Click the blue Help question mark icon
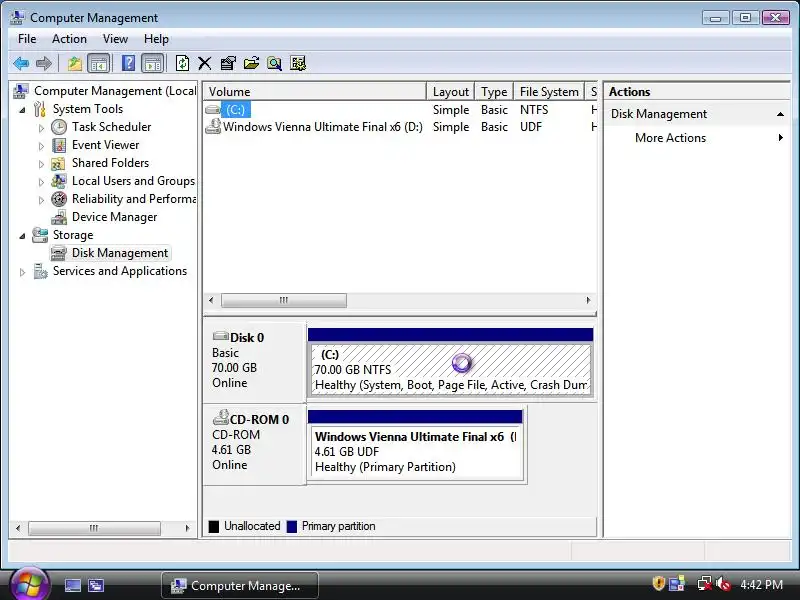 tap(129, 63)
